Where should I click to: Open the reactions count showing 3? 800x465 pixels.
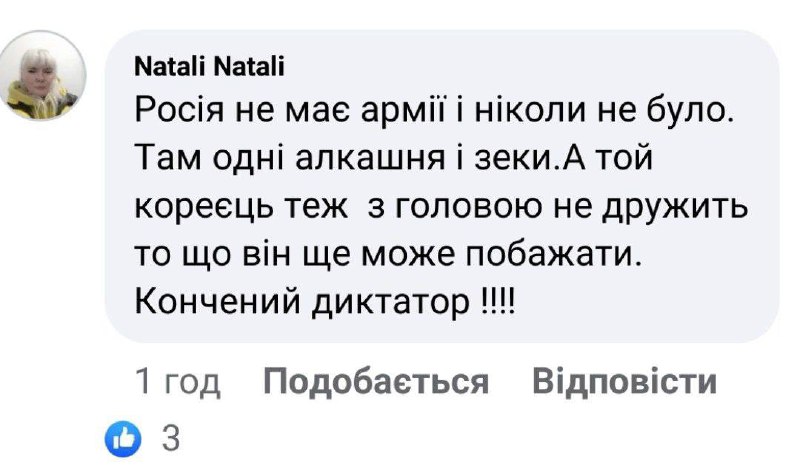click(x=169, y=438)
